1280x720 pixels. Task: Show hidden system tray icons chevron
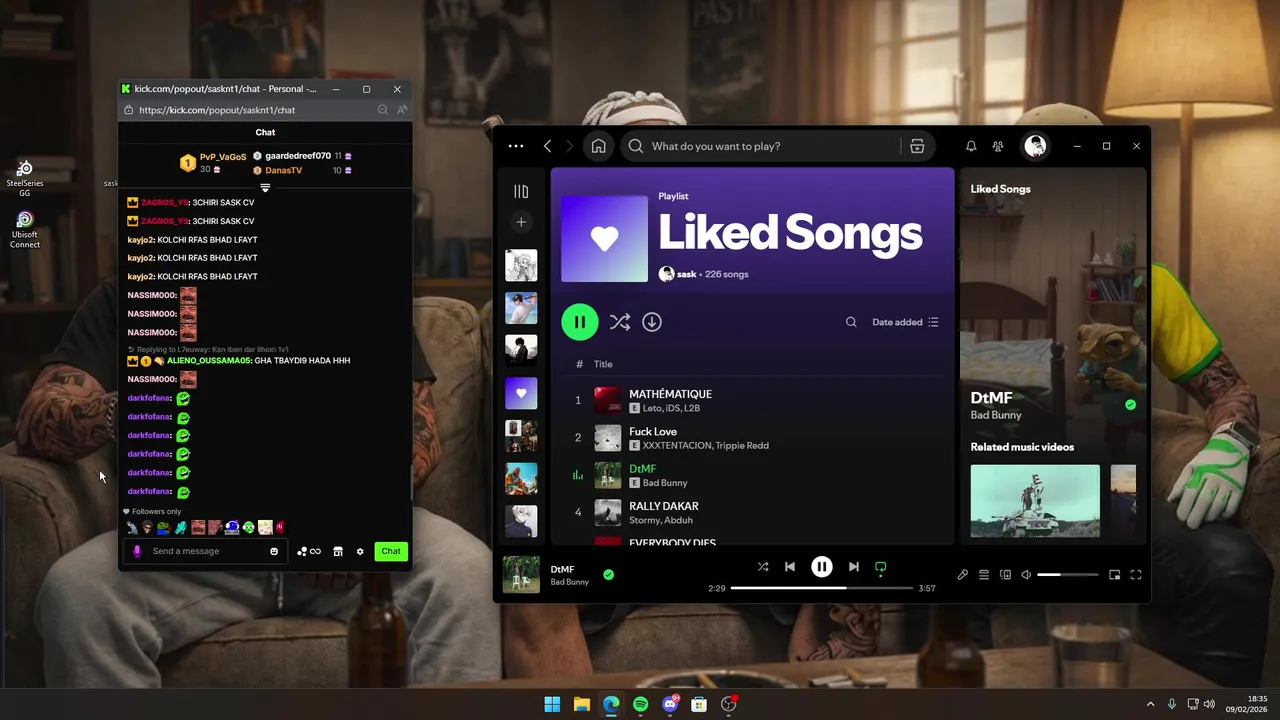[1150, 704]
